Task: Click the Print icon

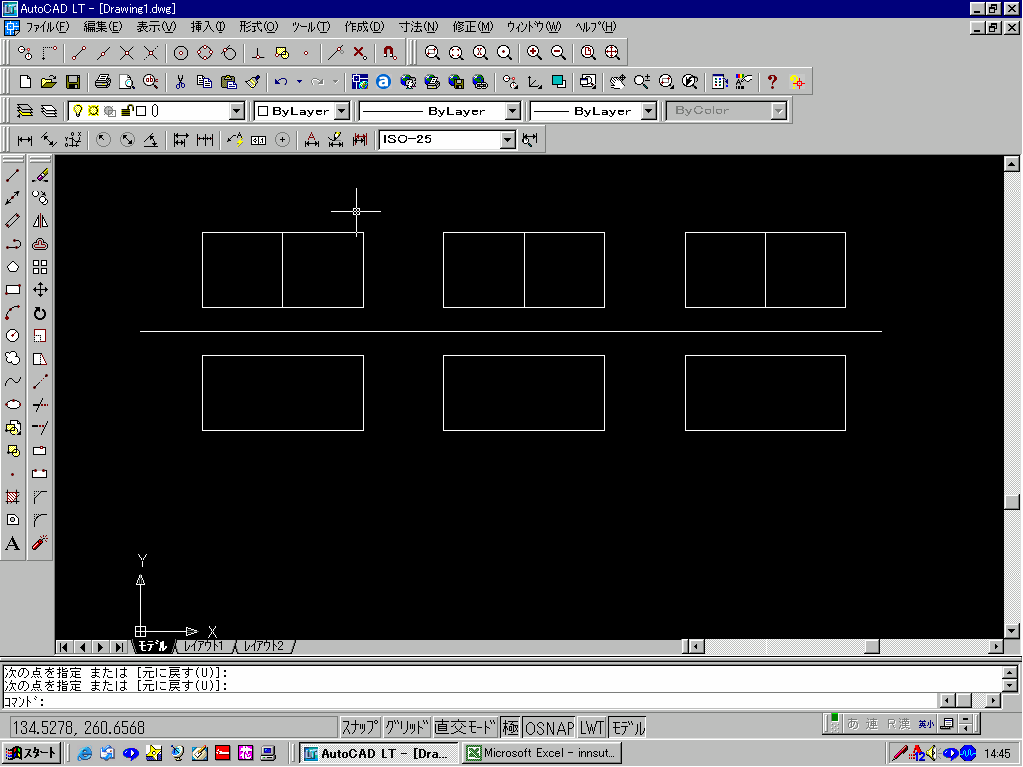Action: coord(102,82)
